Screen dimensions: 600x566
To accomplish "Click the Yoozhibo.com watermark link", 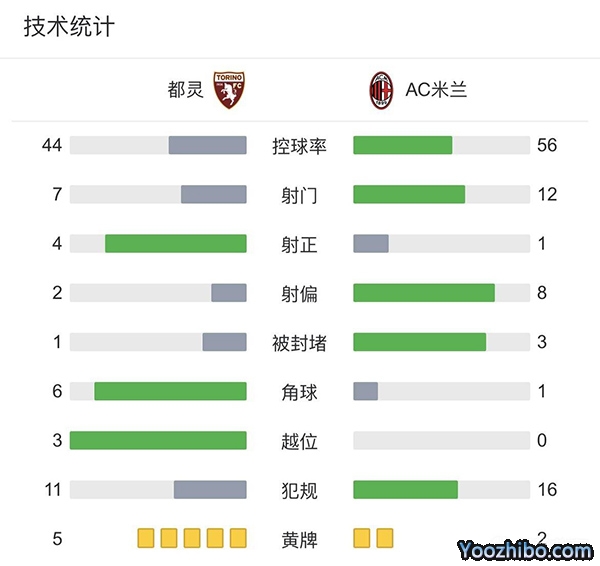I will click(526, 549).
